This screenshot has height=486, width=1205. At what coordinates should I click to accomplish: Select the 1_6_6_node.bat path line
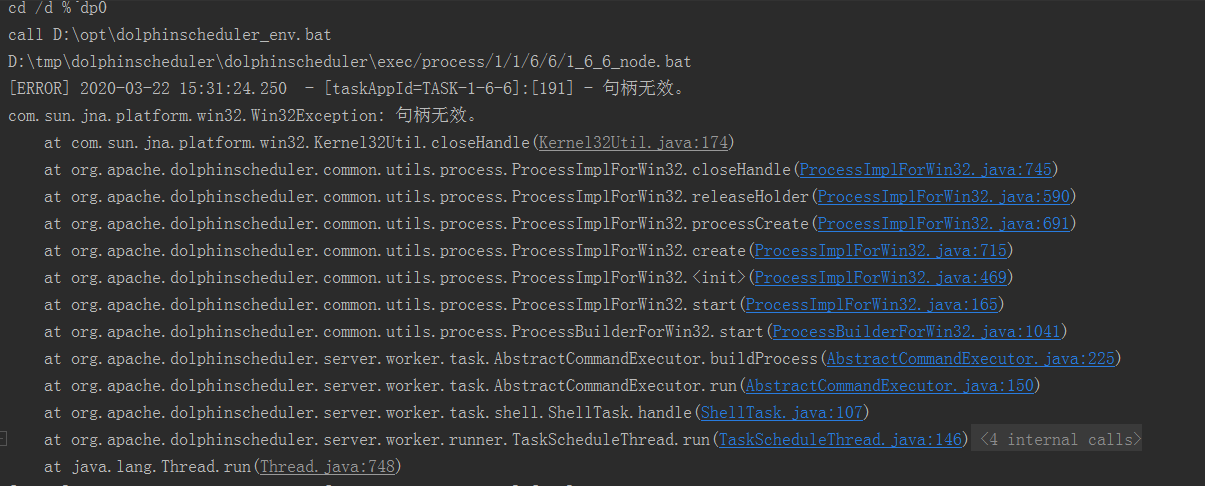click(349, 61)
